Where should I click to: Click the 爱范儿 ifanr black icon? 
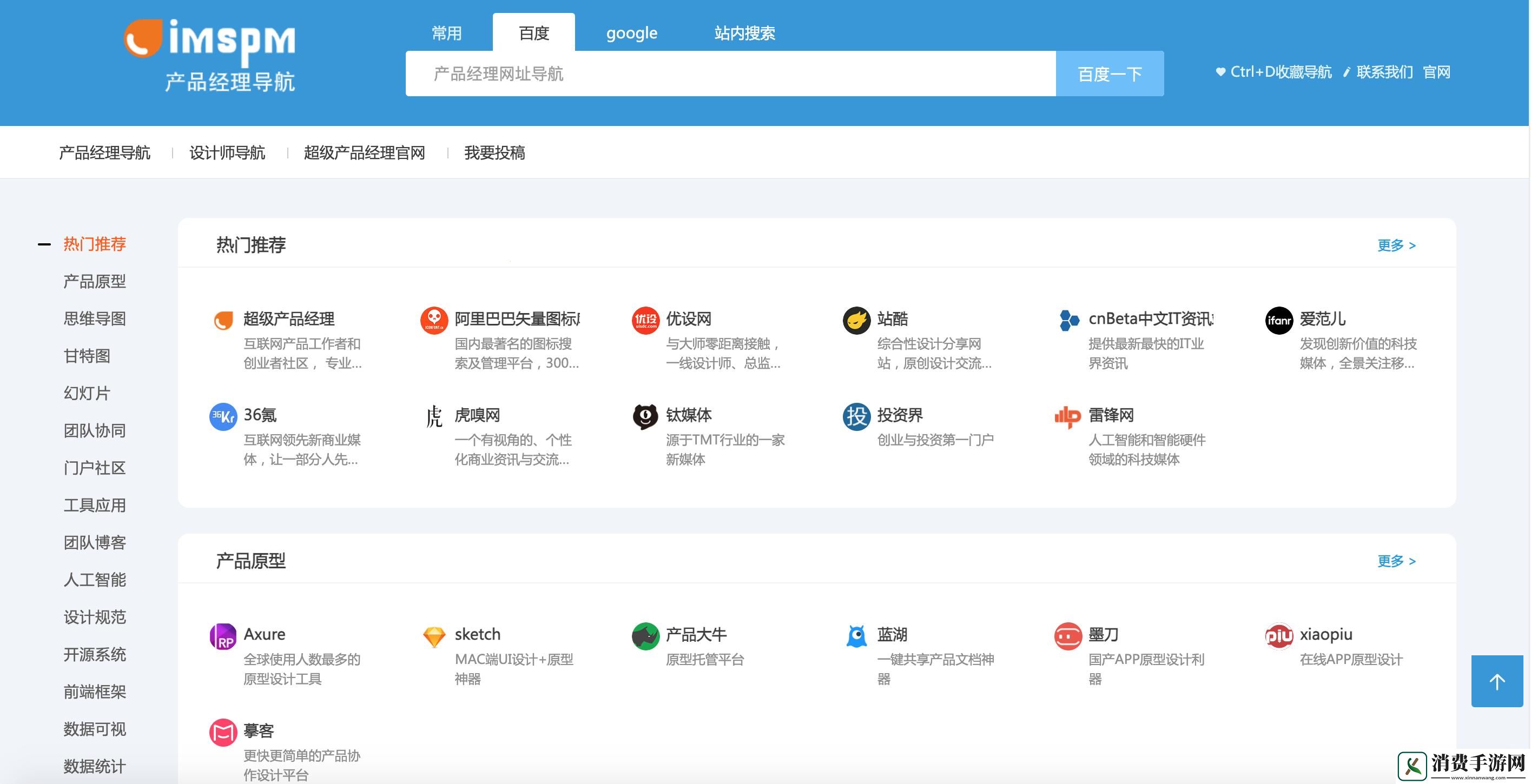click(x=1279, y=321)
